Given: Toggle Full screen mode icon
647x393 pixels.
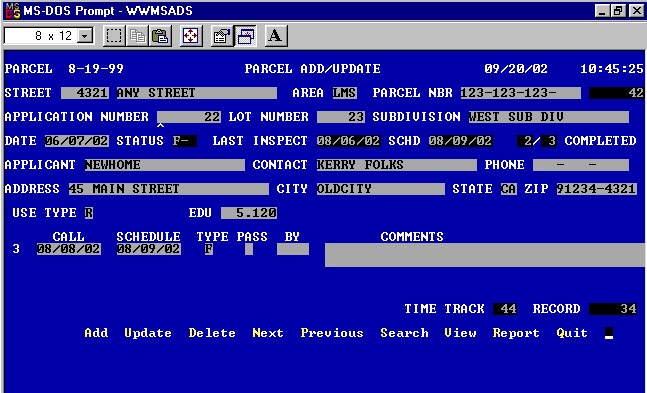Looking at the screenshot, I should [191, 36].
